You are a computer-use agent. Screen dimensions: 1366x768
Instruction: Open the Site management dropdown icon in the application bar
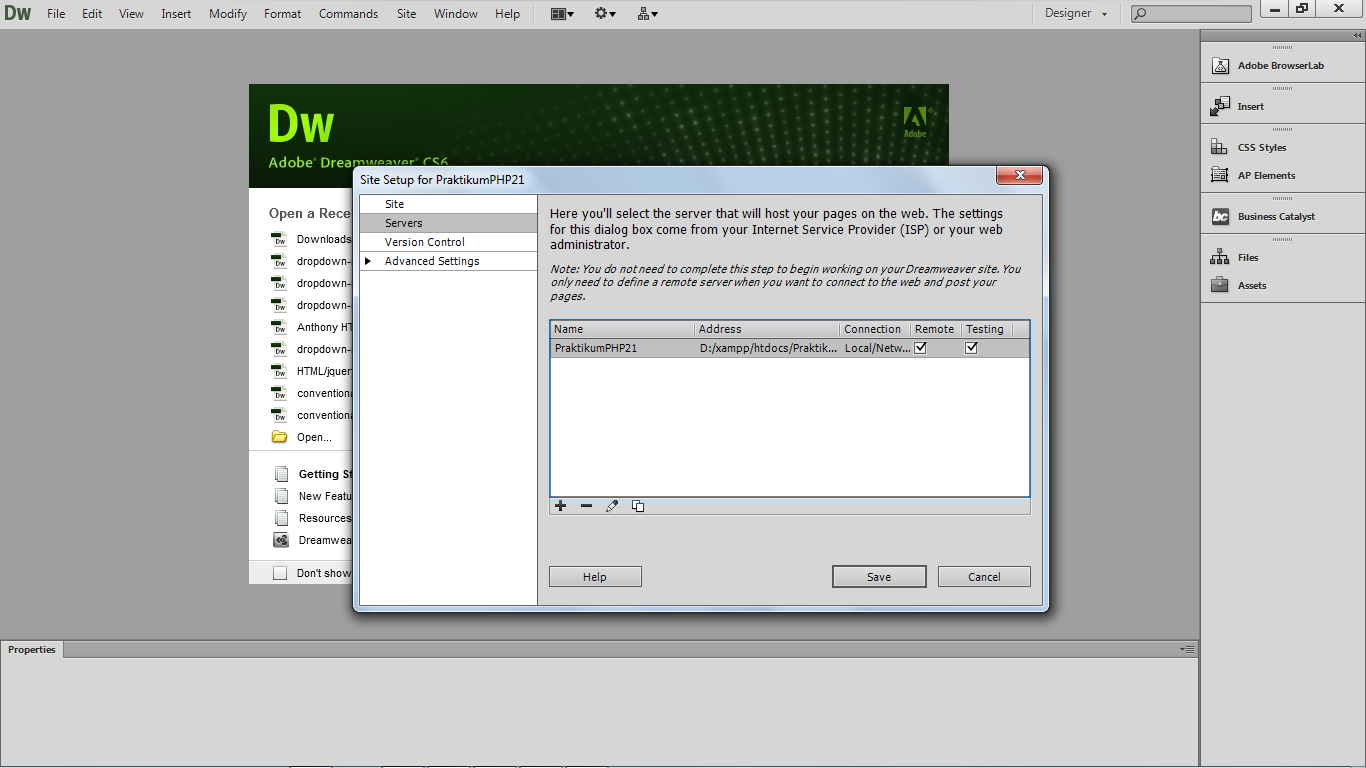[648, 14]
